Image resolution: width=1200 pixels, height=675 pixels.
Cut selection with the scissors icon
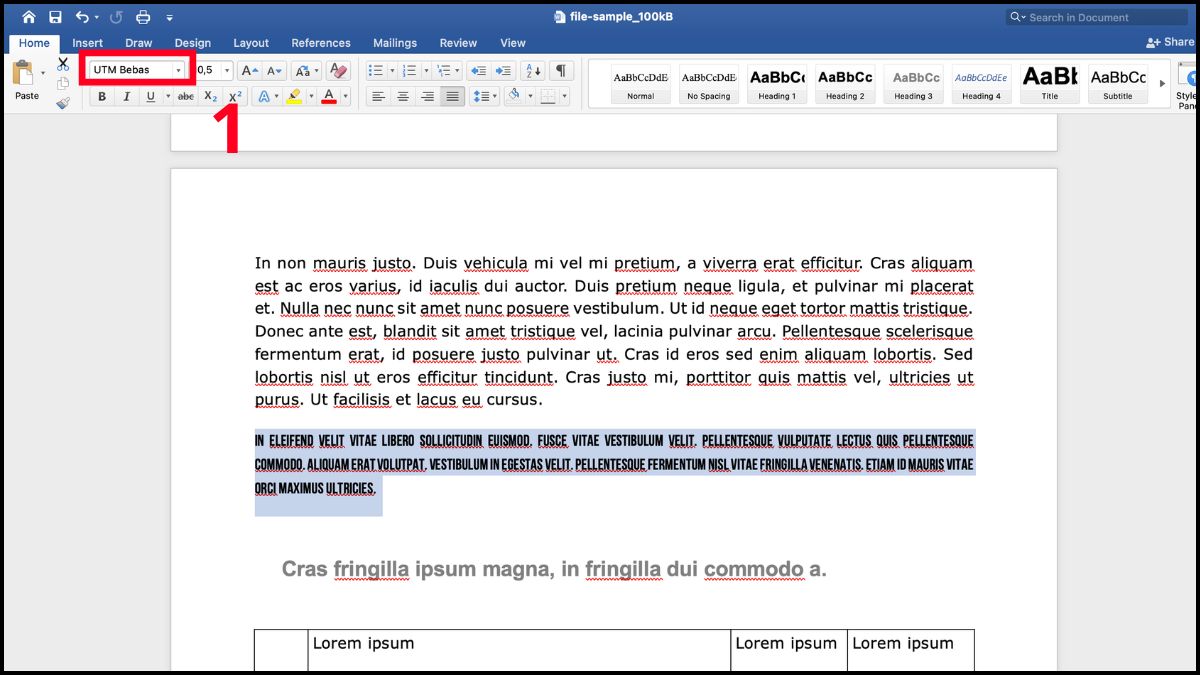[63, 64]
